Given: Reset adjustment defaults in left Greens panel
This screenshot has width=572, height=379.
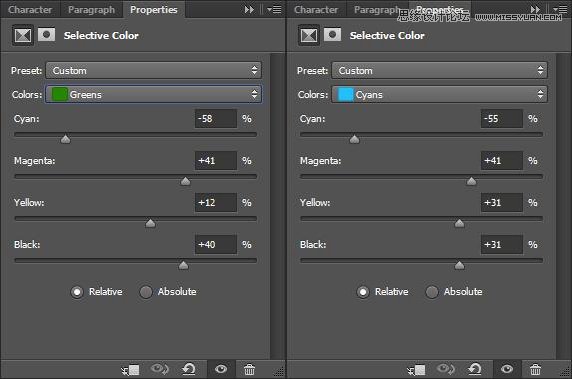Looking at the screenshot, I should tap(189, 370).
